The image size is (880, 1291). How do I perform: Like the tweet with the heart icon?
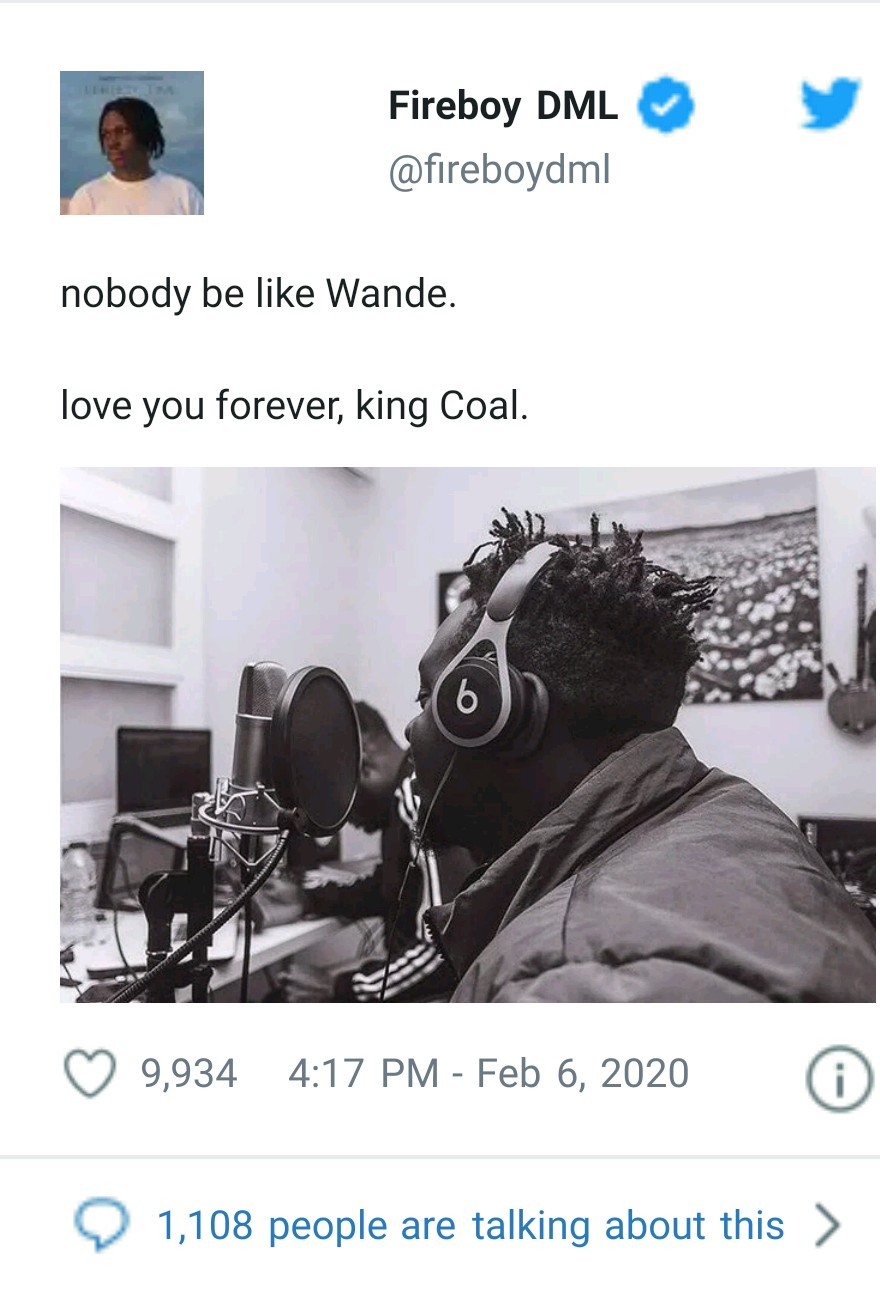[90, 1074]
